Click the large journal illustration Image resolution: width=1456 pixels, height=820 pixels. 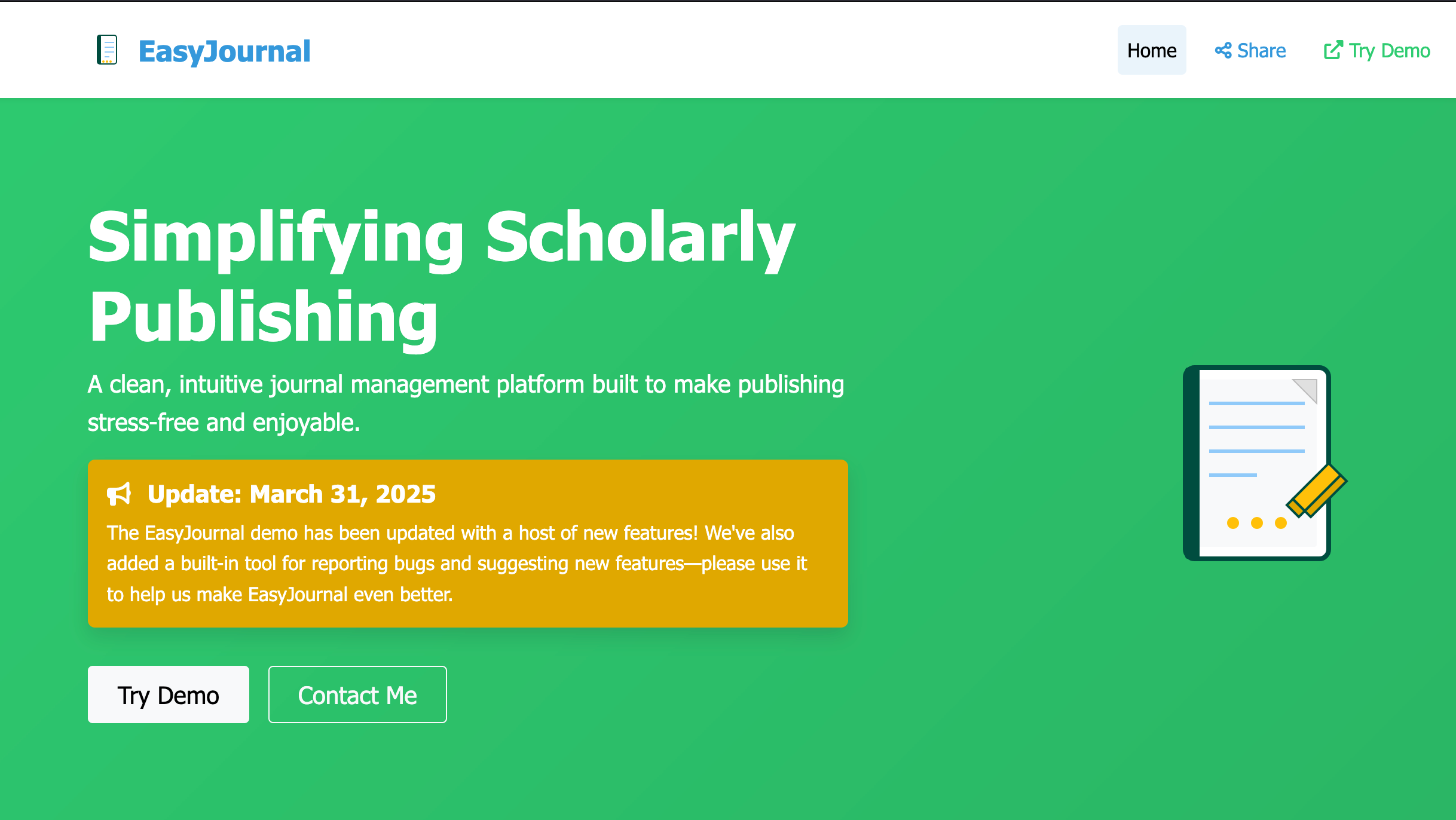coord(1265,463)
